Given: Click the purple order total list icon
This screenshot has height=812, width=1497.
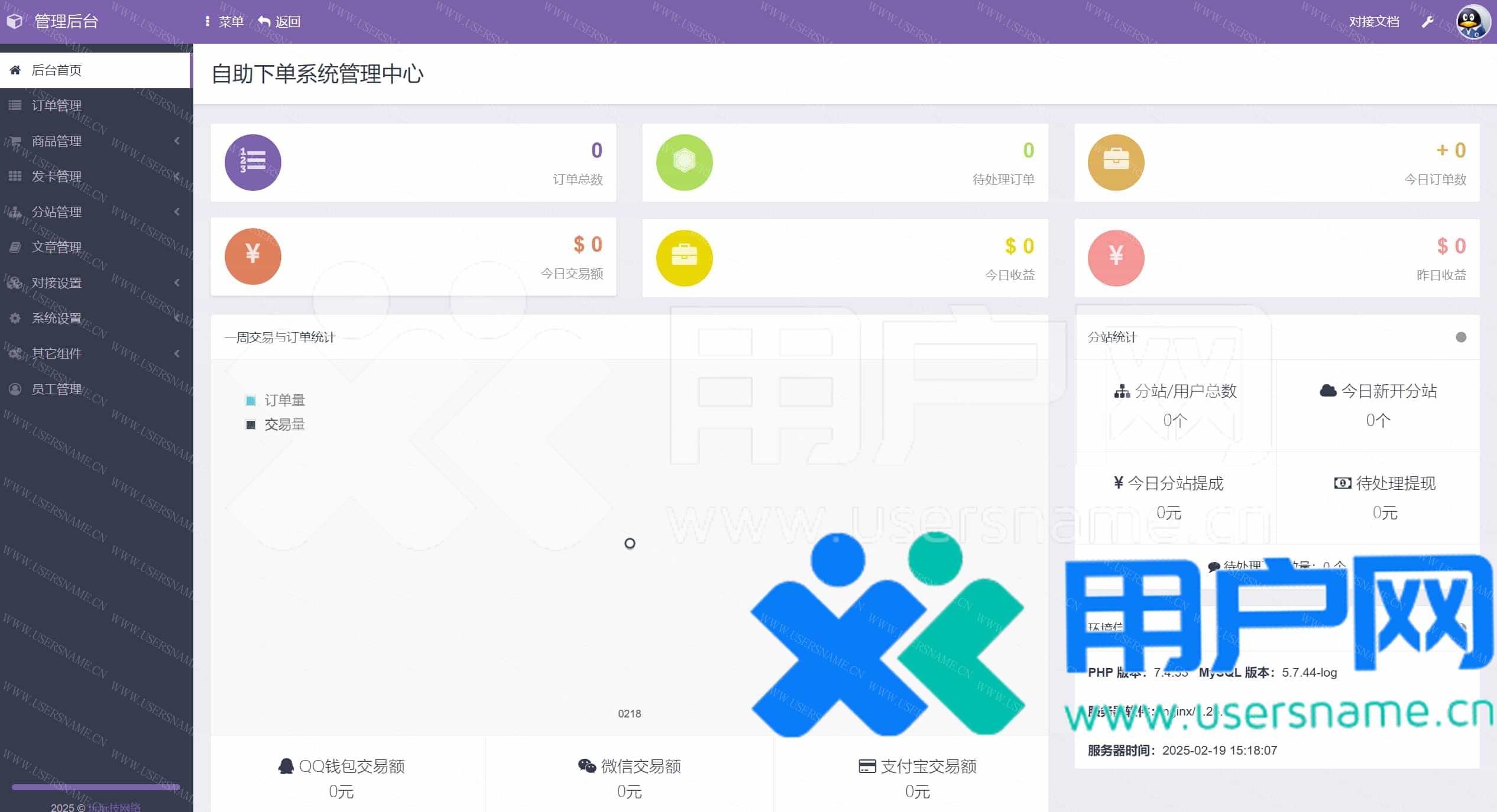Looking at the screenshot, I should (252, 163).
